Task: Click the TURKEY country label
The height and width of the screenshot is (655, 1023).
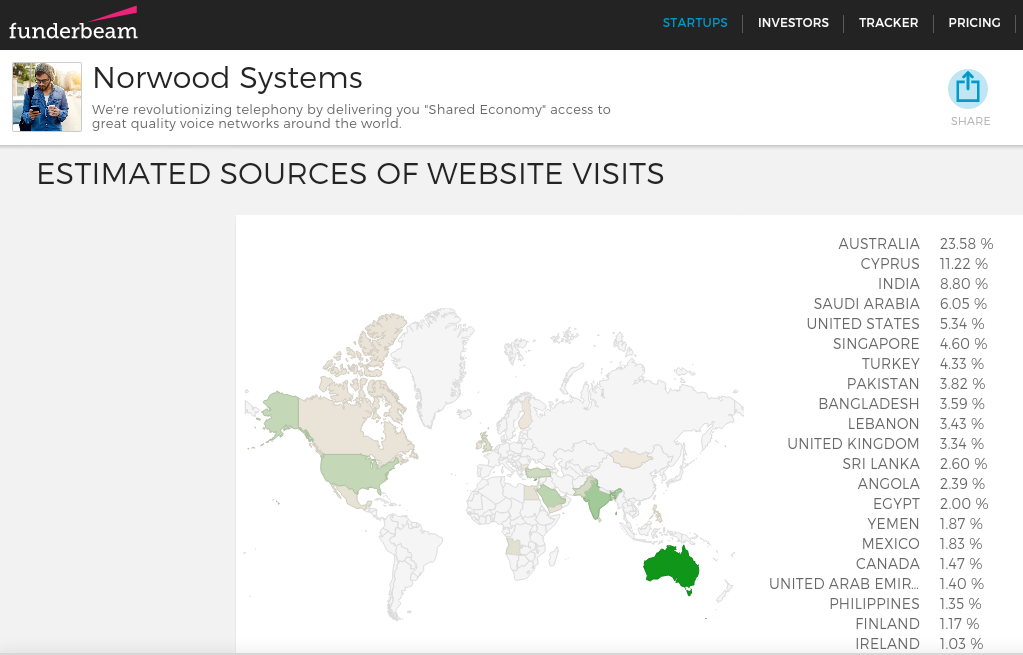Action: [x=891, y=364]
